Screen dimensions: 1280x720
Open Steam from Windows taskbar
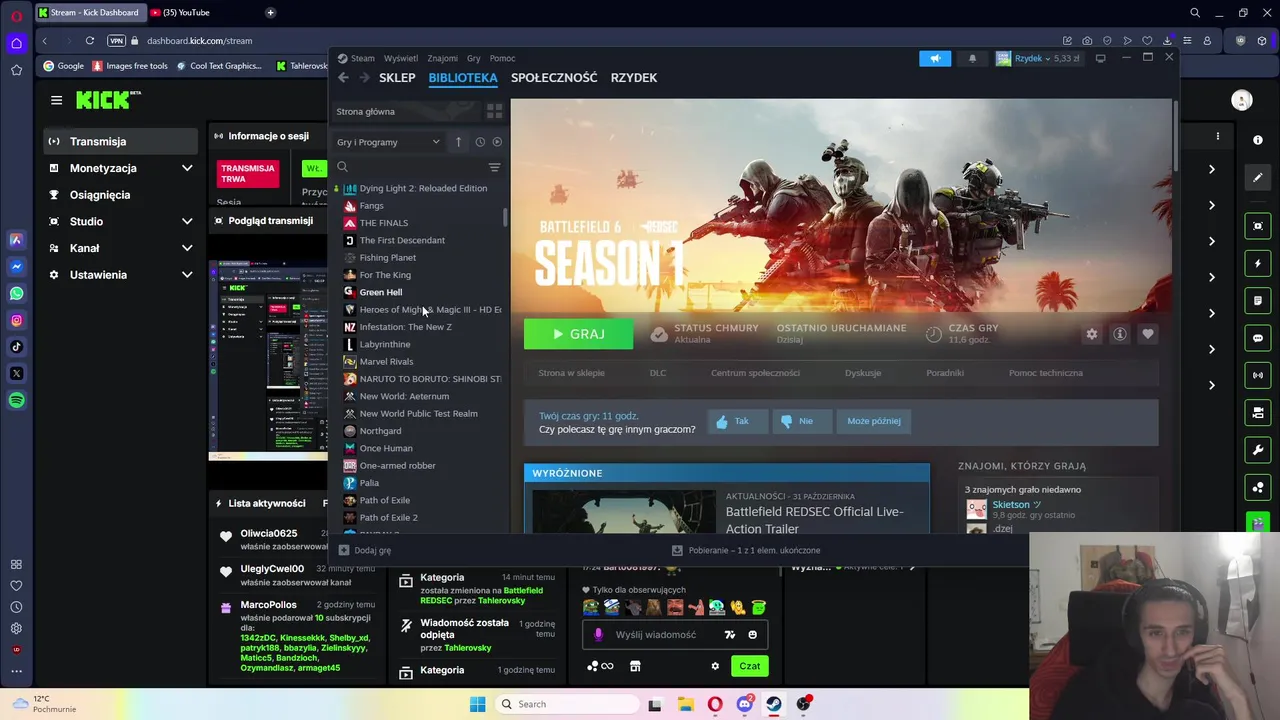(x=774, y=704)
